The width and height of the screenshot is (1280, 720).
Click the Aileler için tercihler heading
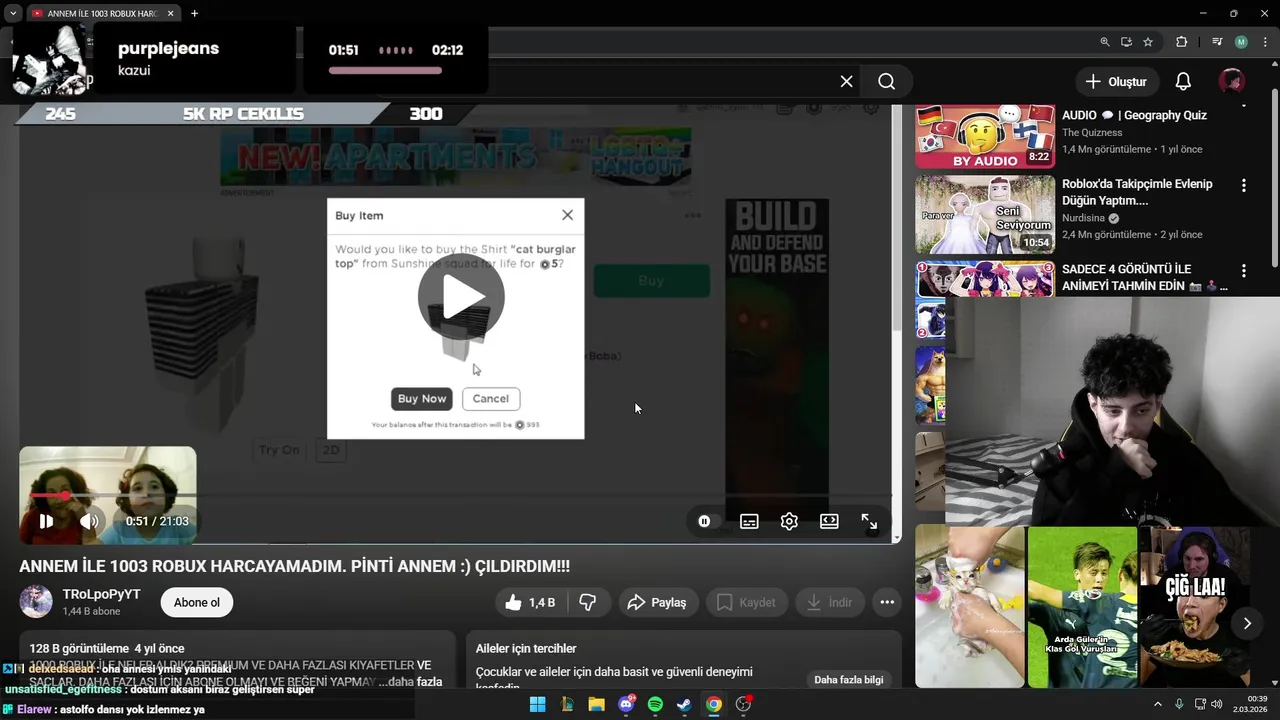point(526,649)
